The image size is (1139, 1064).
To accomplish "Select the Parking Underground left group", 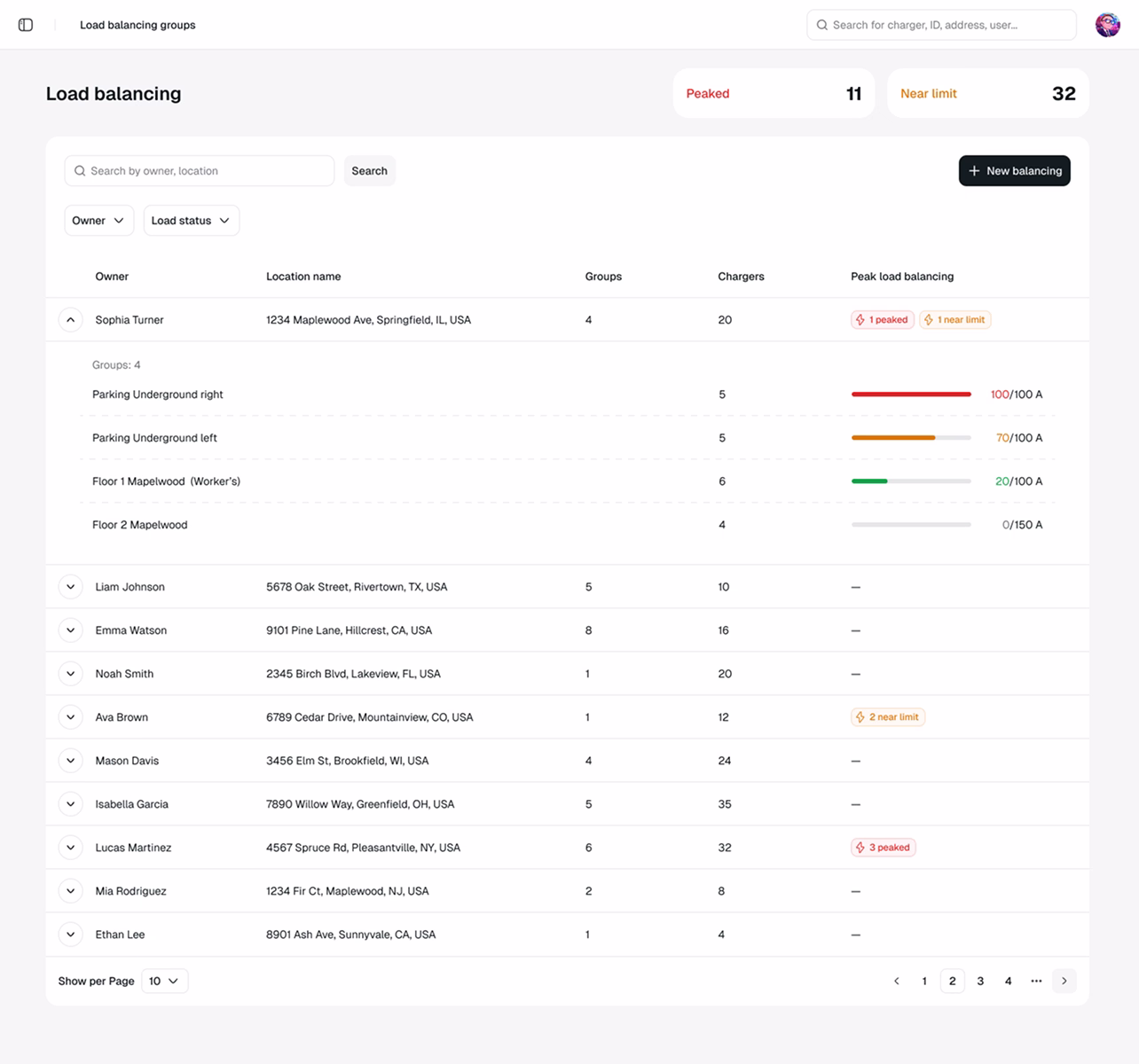I will [x=154, y=438].
